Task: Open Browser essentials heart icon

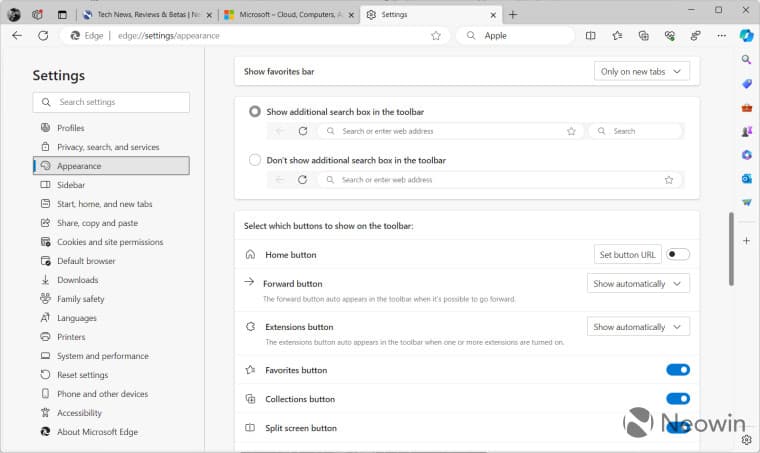Action: coord(669,35)
